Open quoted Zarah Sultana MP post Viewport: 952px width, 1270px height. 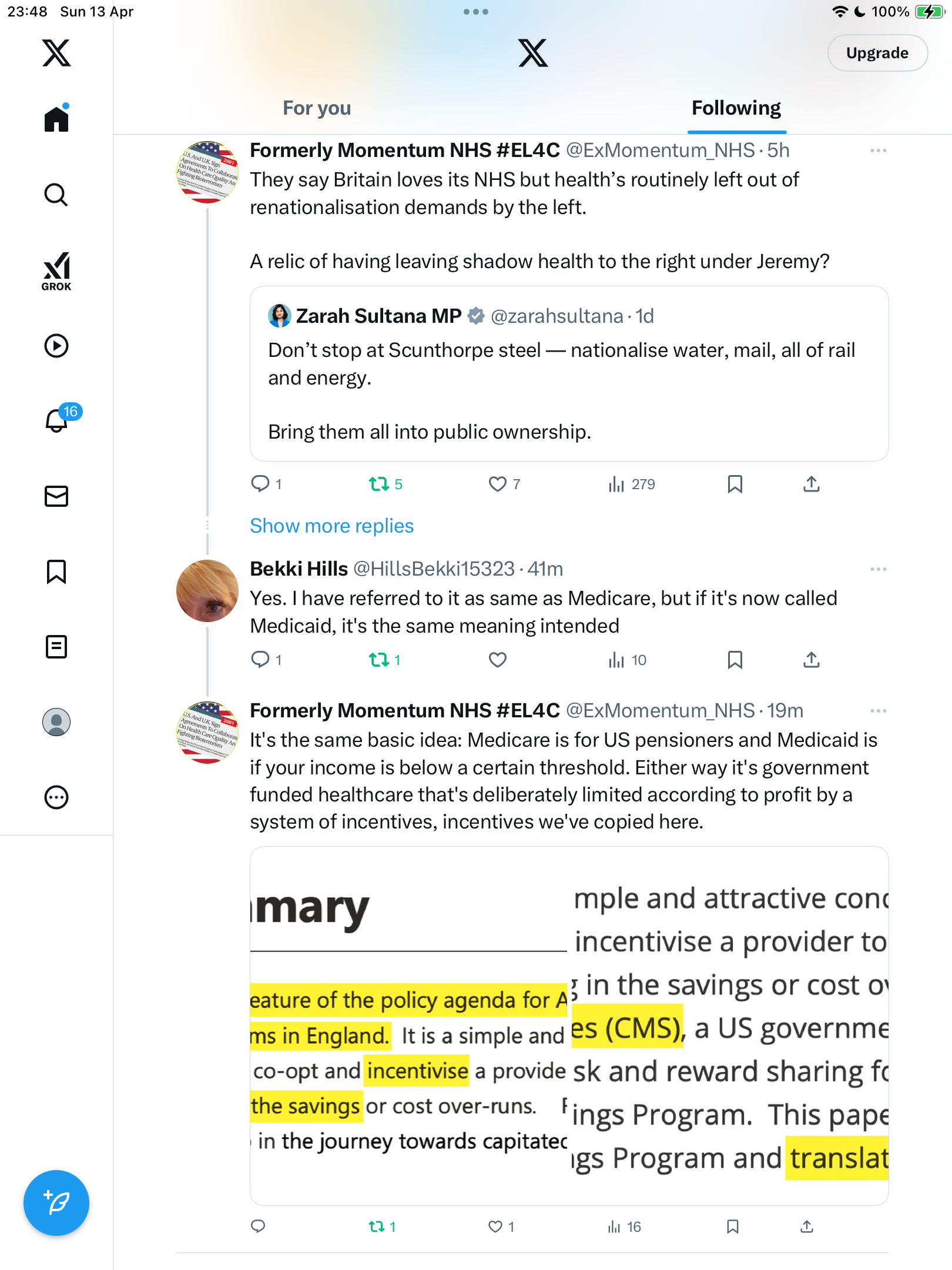(x=569, y=374)
